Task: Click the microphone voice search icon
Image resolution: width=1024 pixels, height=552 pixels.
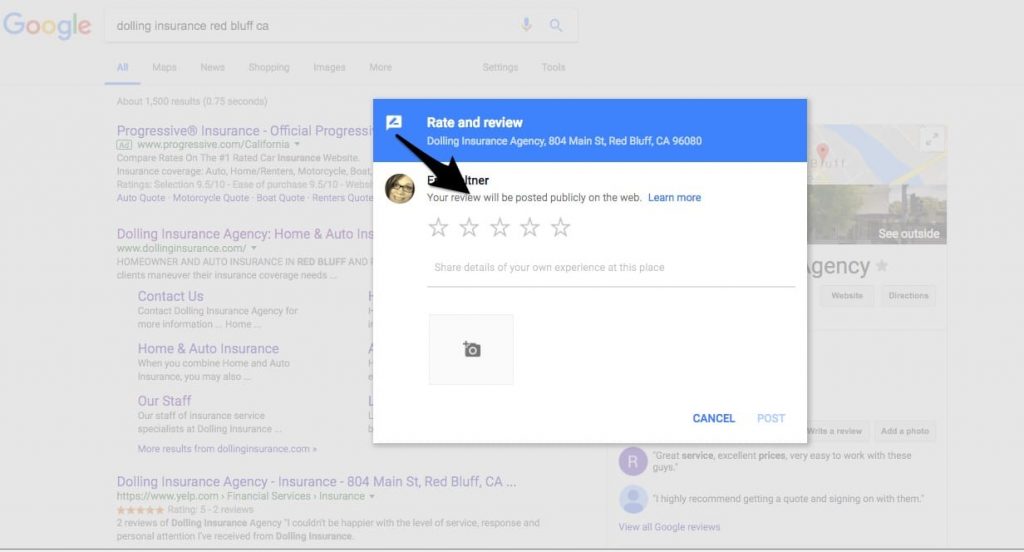Action: (526, 25)
